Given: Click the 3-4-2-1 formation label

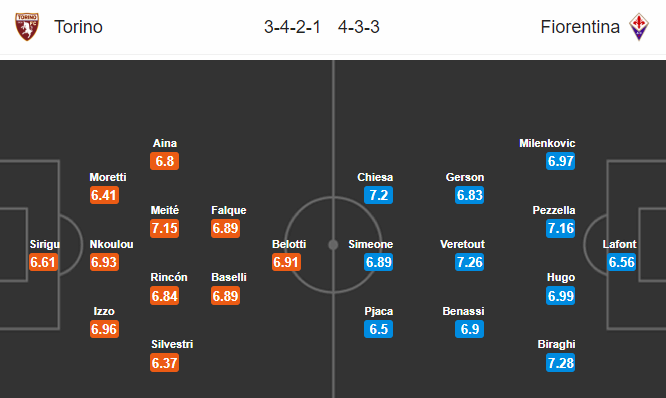Looking at the screenshot, I should (292, 27).
